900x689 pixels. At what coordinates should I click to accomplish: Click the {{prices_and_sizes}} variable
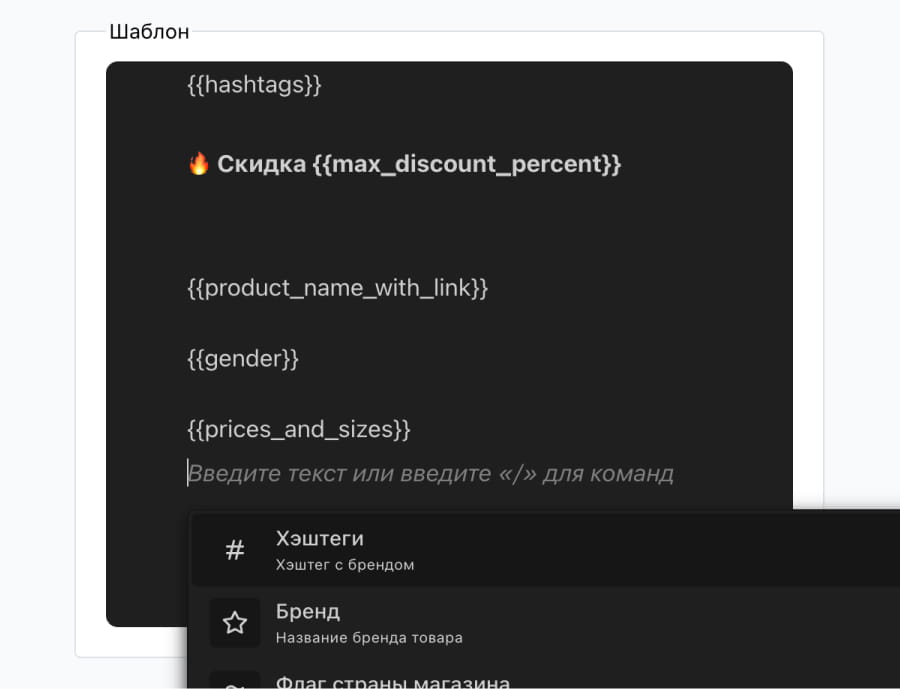[x=299, y=430]
